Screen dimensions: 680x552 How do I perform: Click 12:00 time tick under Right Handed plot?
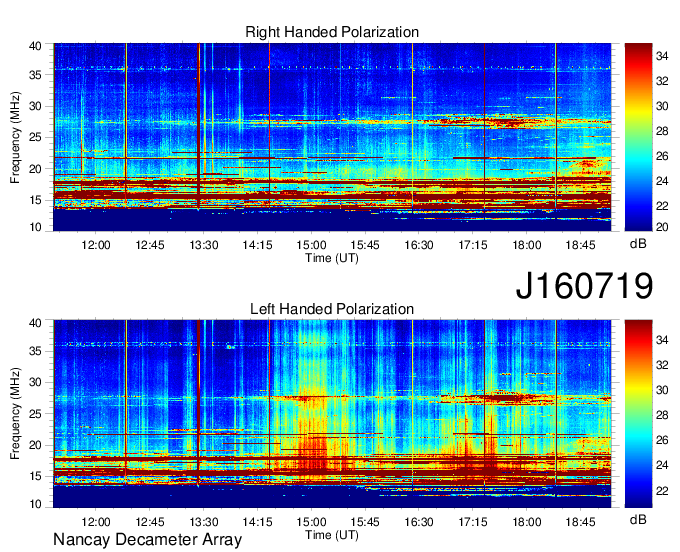point(96,245)
